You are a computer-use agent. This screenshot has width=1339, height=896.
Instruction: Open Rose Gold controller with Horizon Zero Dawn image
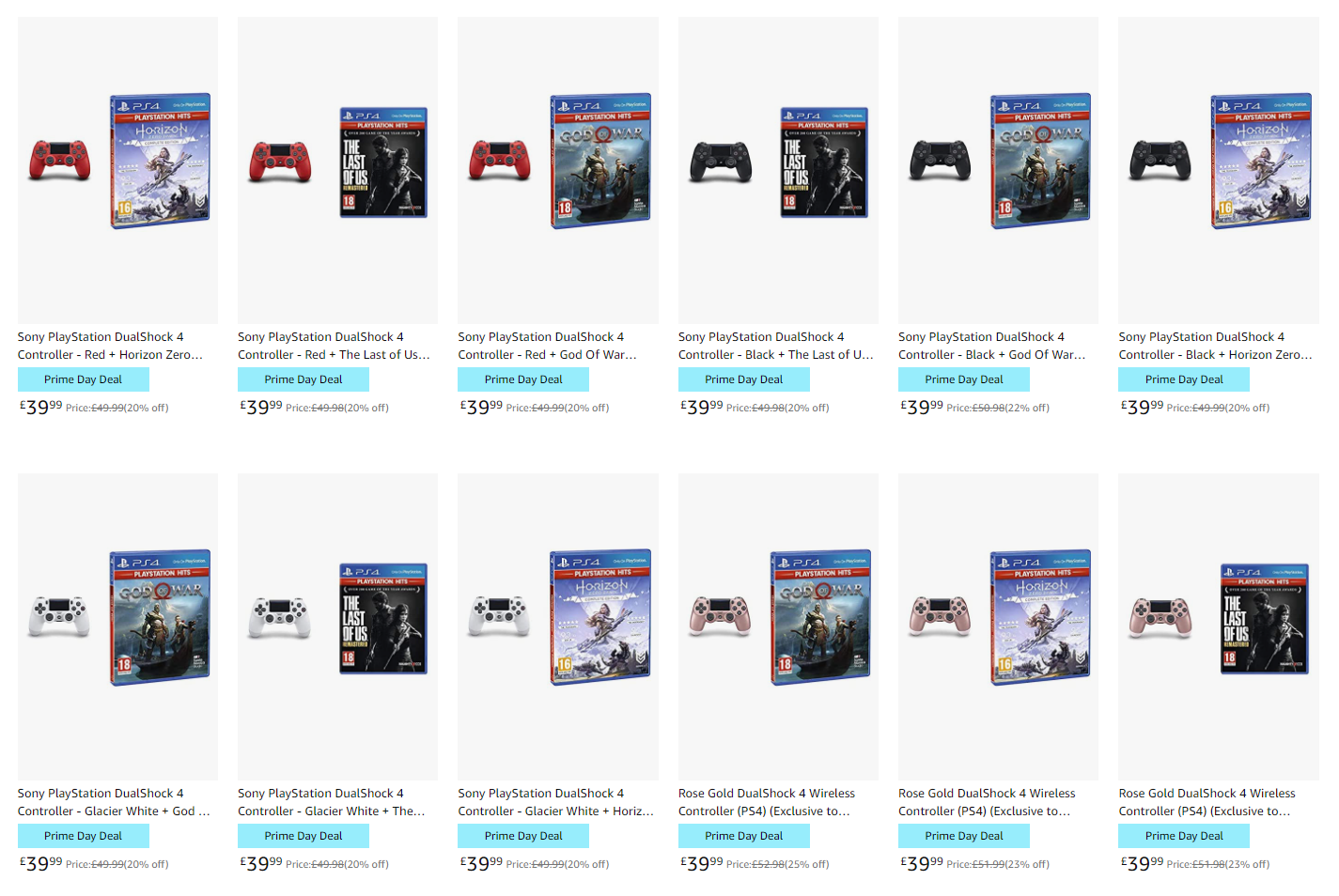pyautogui.click(x=998, y=626)
